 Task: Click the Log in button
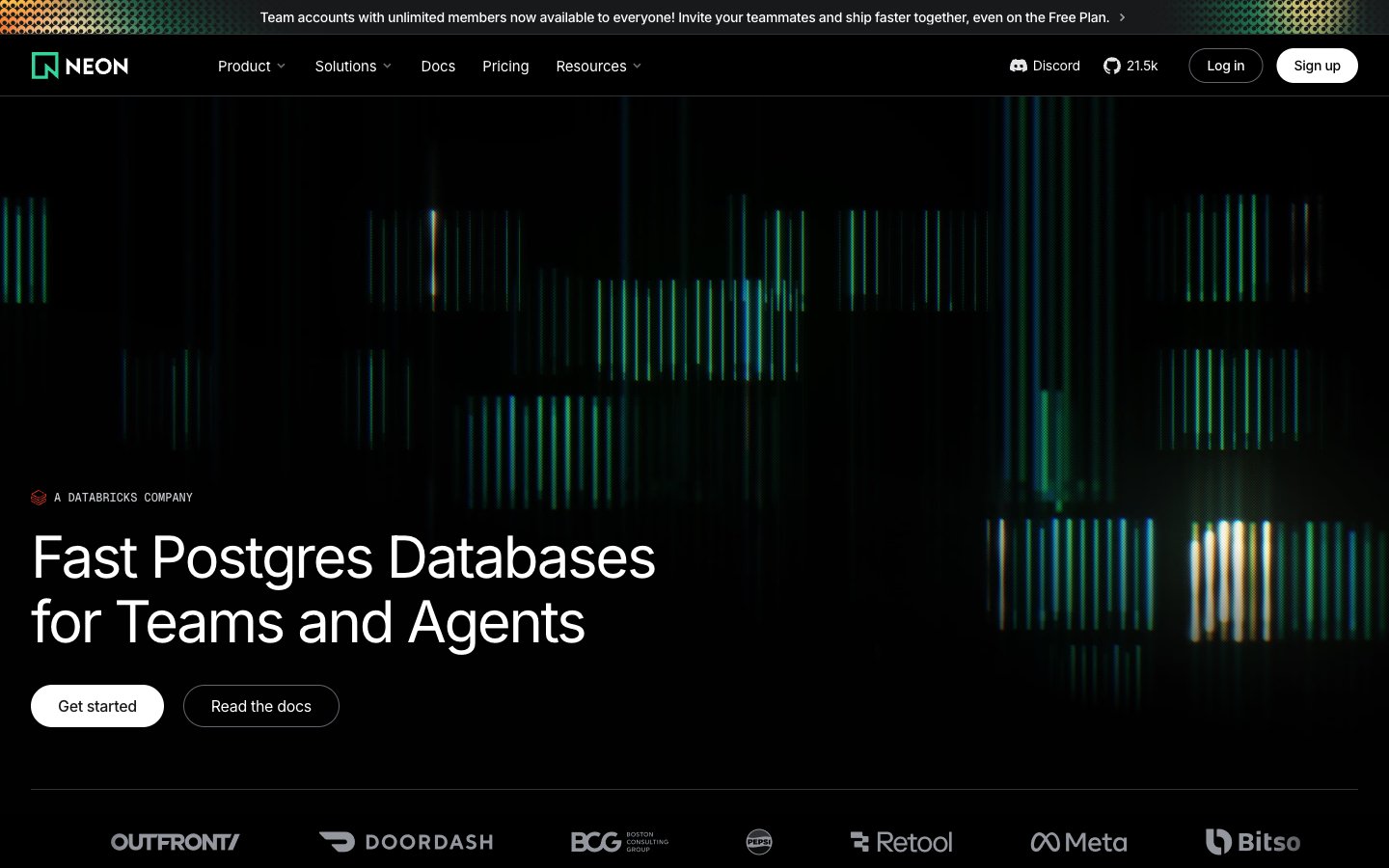(1225, 66)
